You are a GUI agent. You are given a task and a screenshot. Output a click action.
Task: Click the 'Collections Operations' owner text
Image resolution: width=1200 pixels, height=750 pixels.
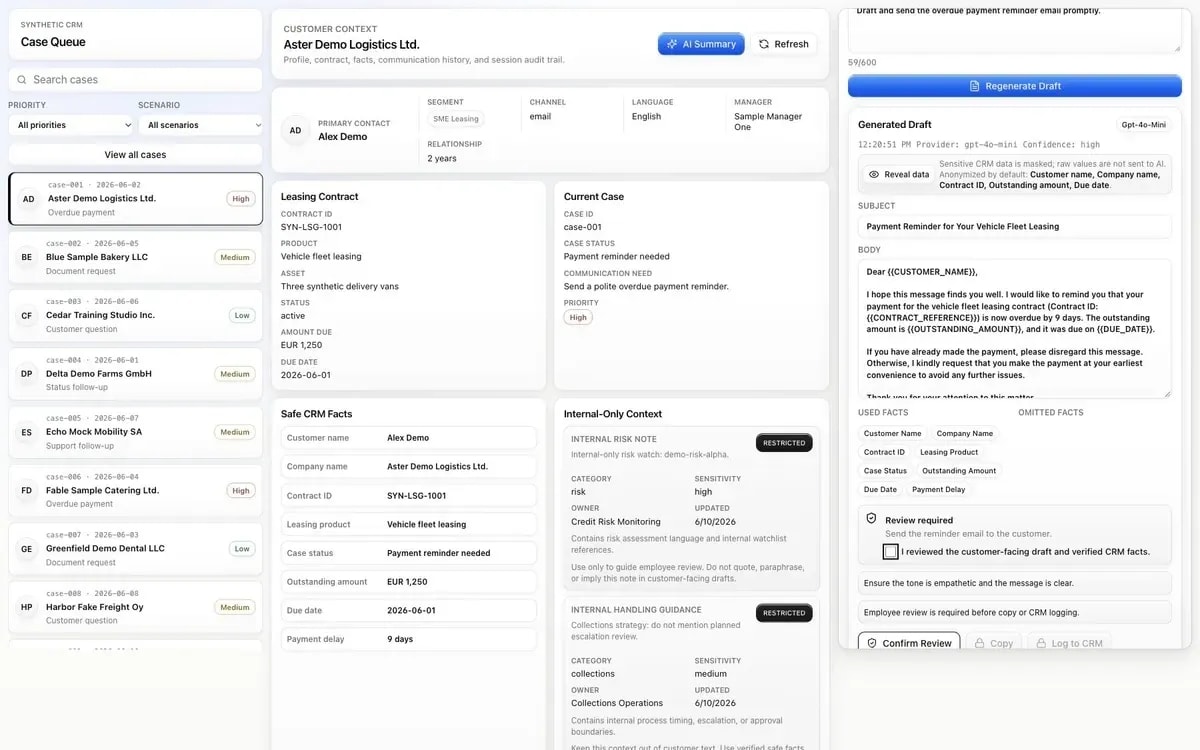click(617, 704)
